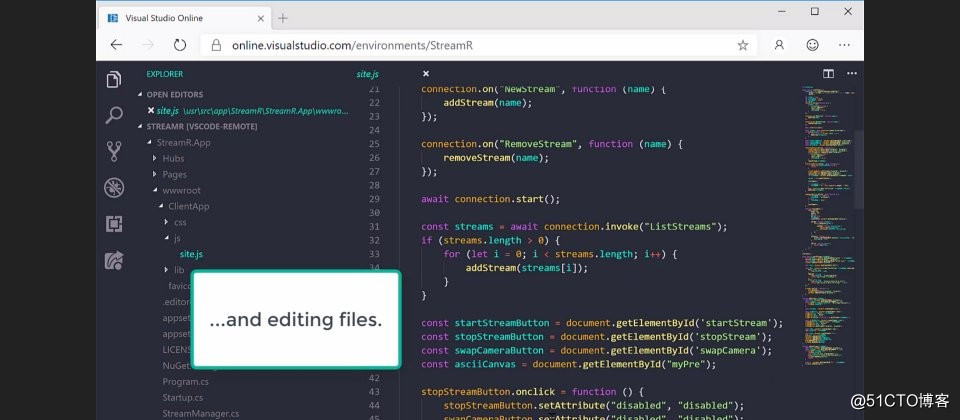Screen dimensions: 960x420
Task: Click the 'const startStreamButton' code line
Action: click(x=602, y=323)
